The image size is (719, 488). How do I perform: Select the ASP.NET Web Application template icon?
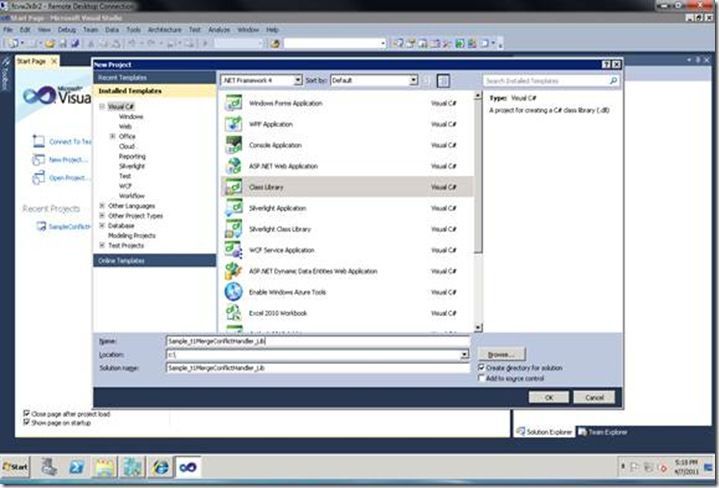[x=233, y=166]
